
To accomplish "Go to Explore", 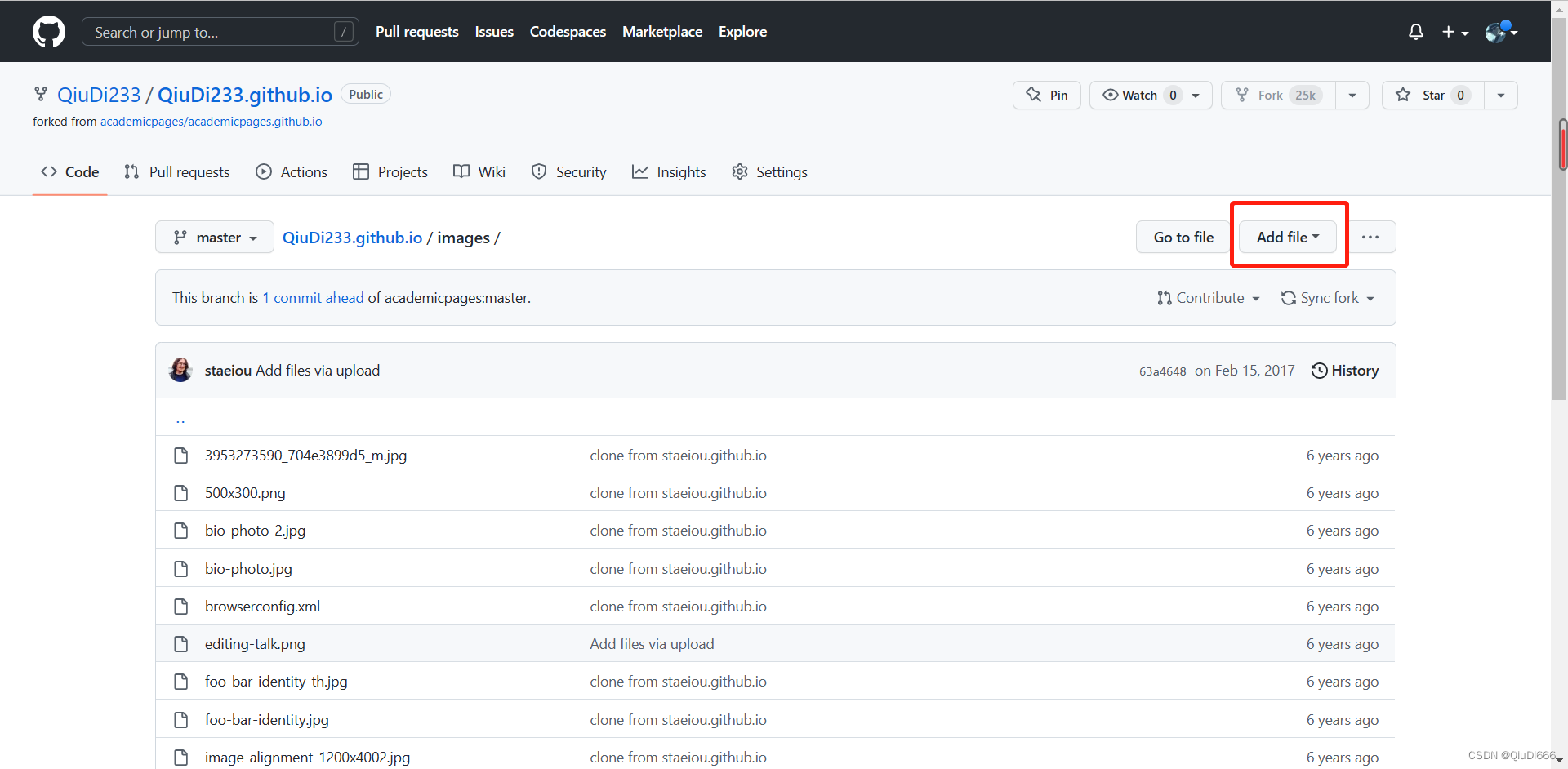I will click(x=742, y=32).
